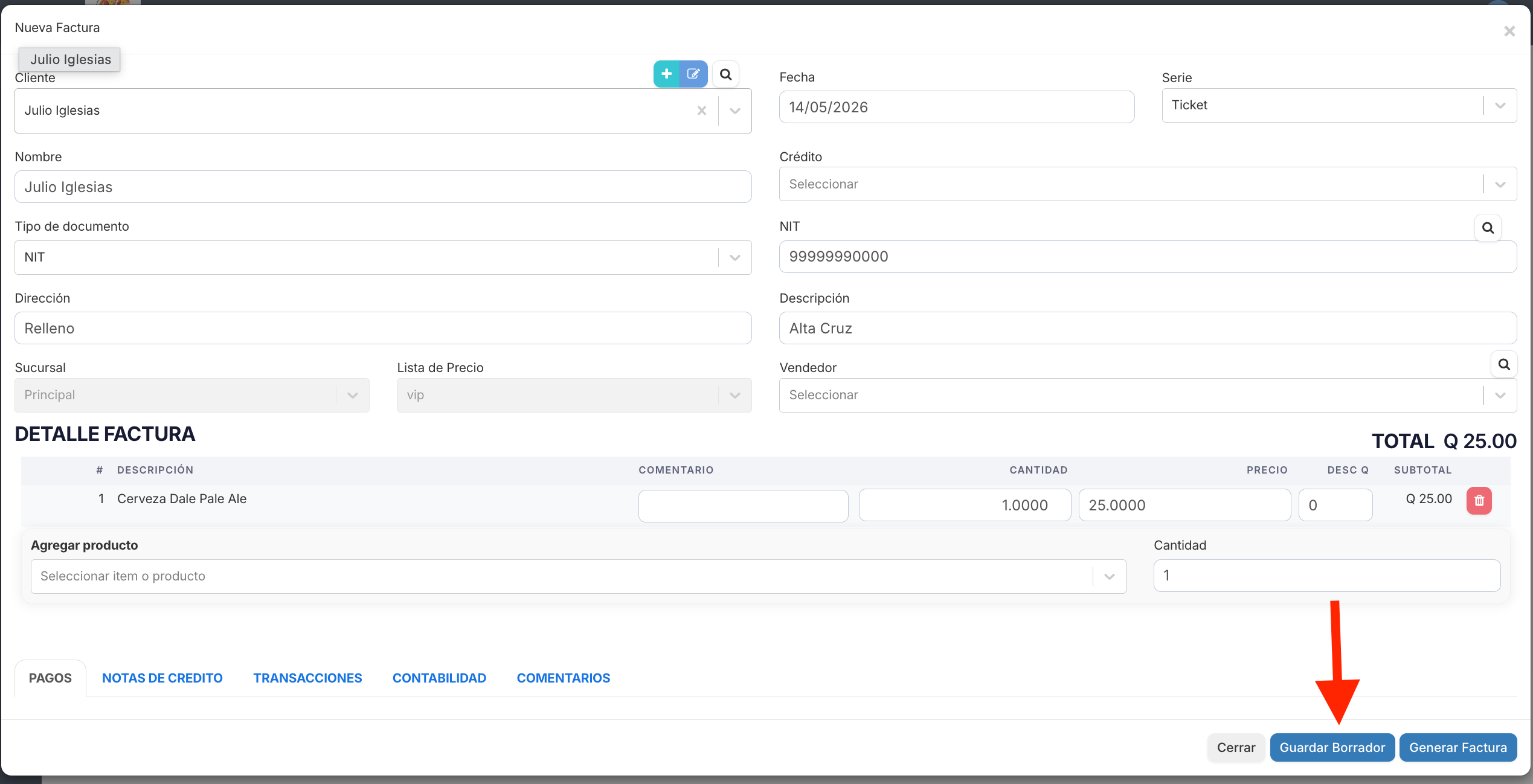Search clients with magnifier icon

click(725, 74)
